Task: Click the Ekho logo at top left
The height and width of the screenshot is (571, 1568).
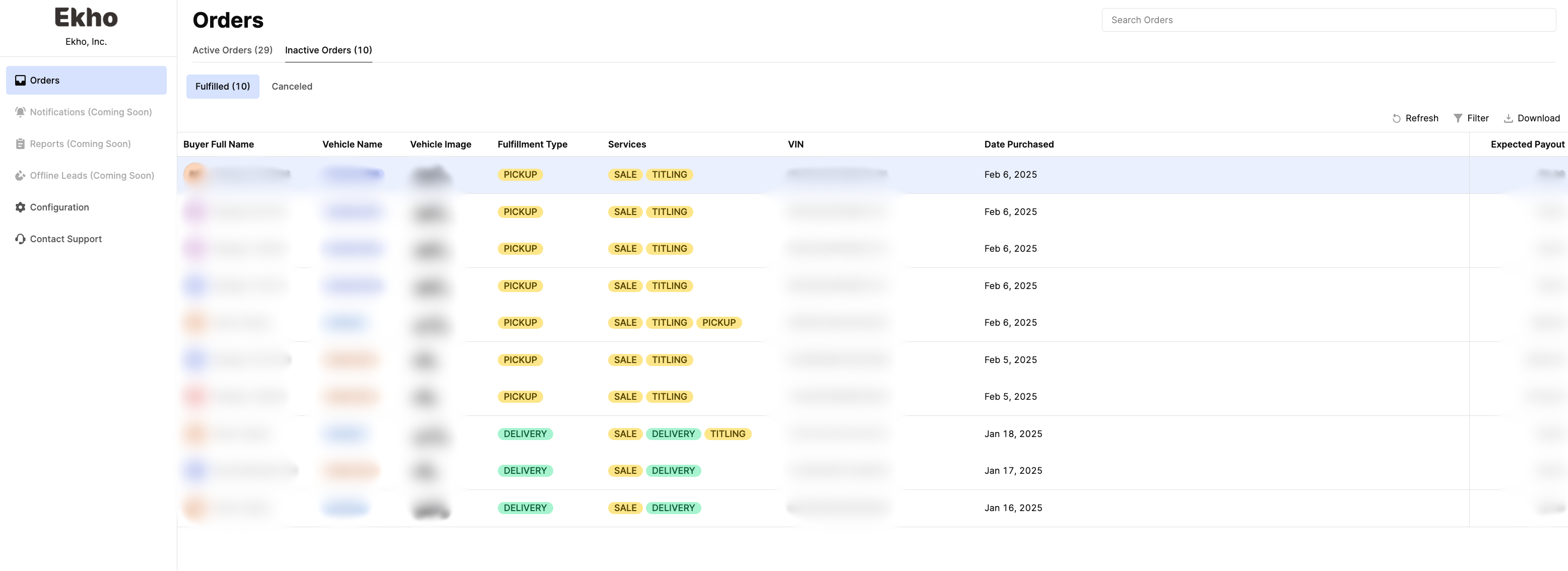Action: point(86,18)
